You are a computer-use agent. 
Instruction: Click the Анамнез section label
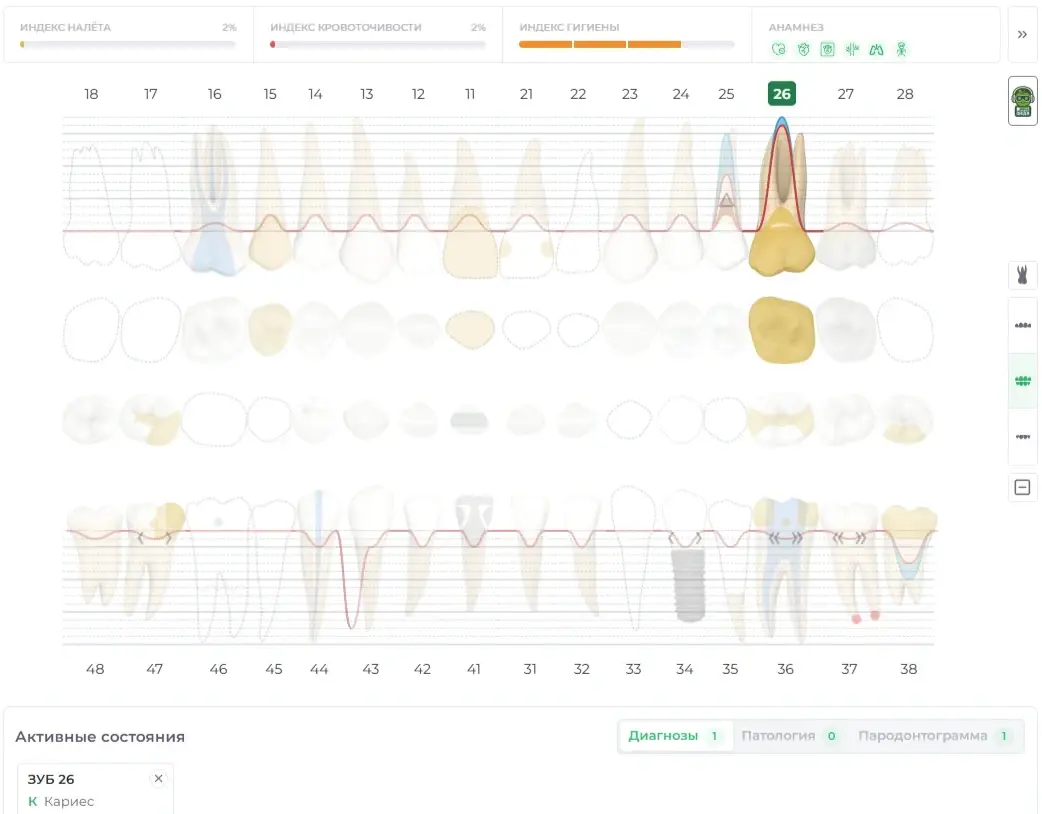pos(796,27)
